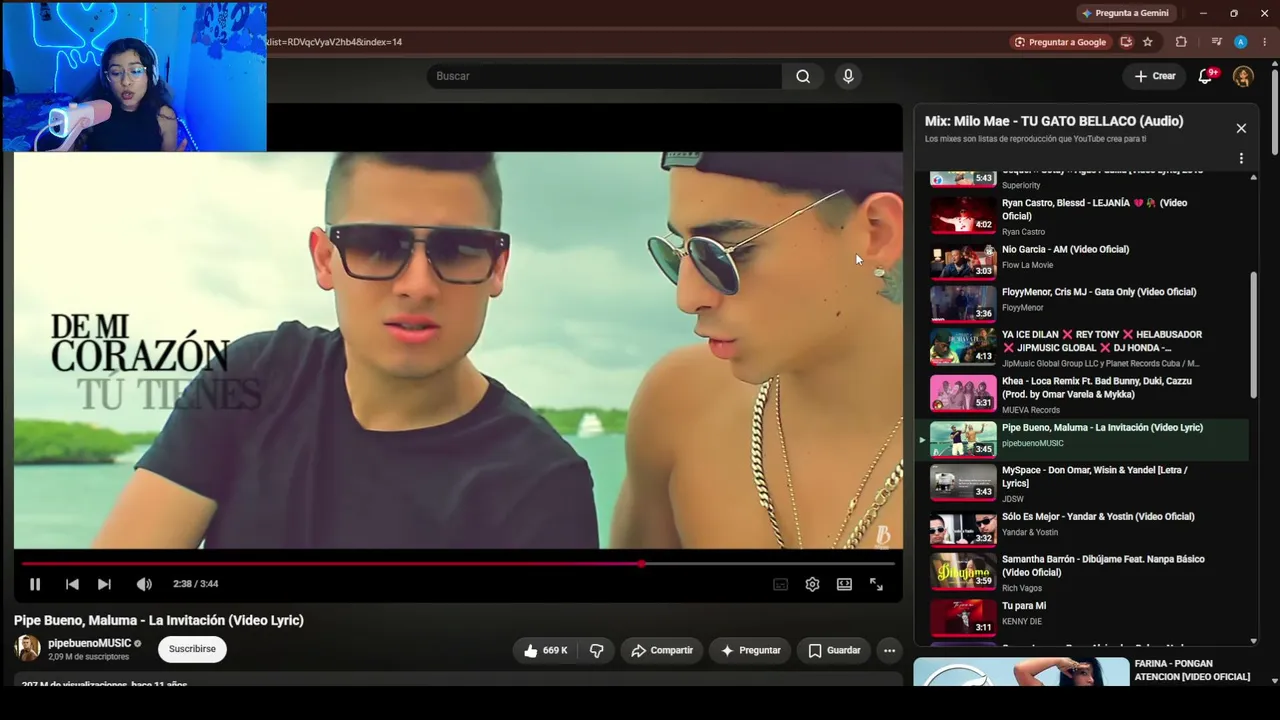The height and width of the screenshot is (720, 1280).
Task: Start voice search with the microphone
Action: tap(848, 76)
